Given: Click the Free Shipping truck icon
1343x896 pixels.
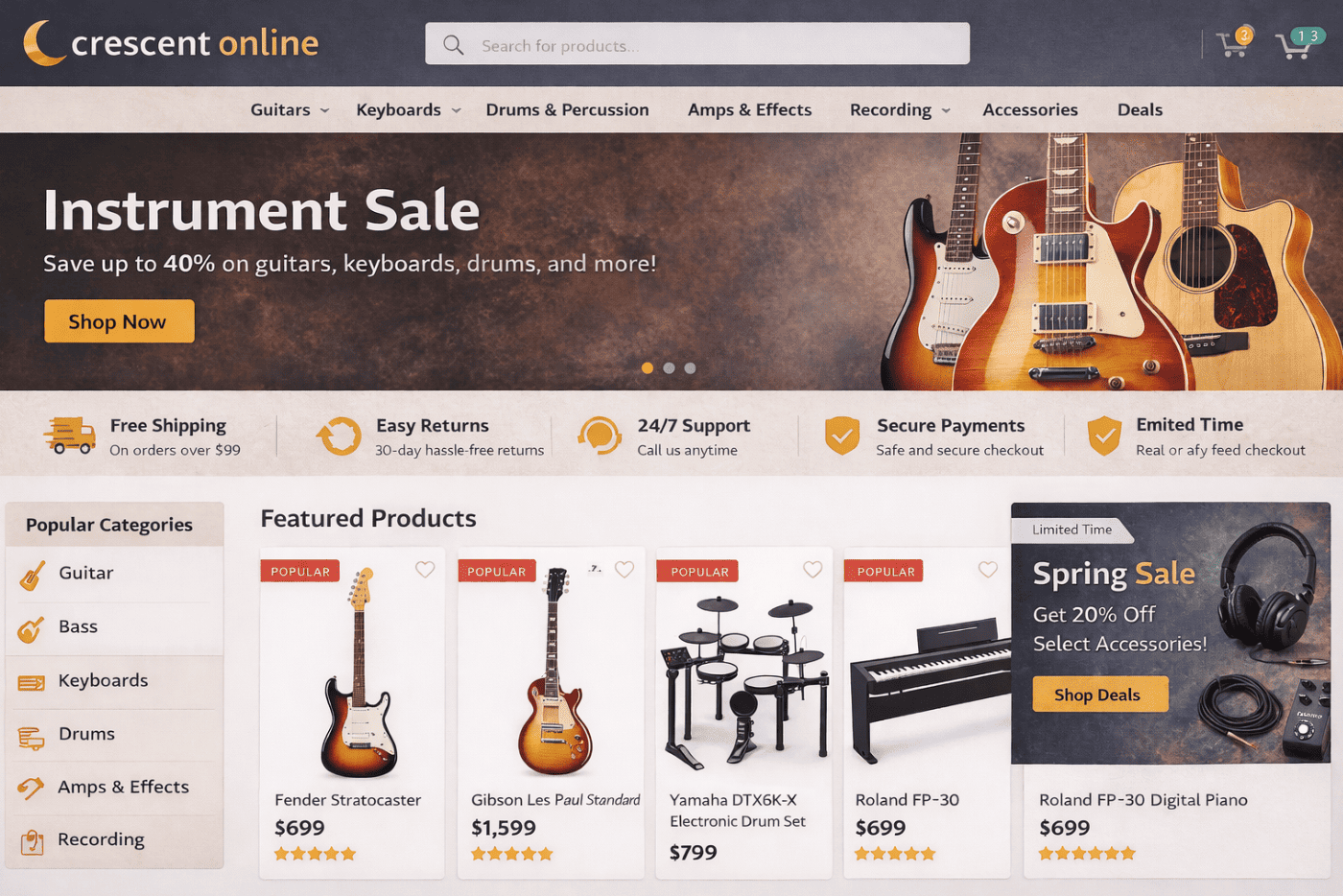Looking at the screenshot, I should click(x=69, y=436).
